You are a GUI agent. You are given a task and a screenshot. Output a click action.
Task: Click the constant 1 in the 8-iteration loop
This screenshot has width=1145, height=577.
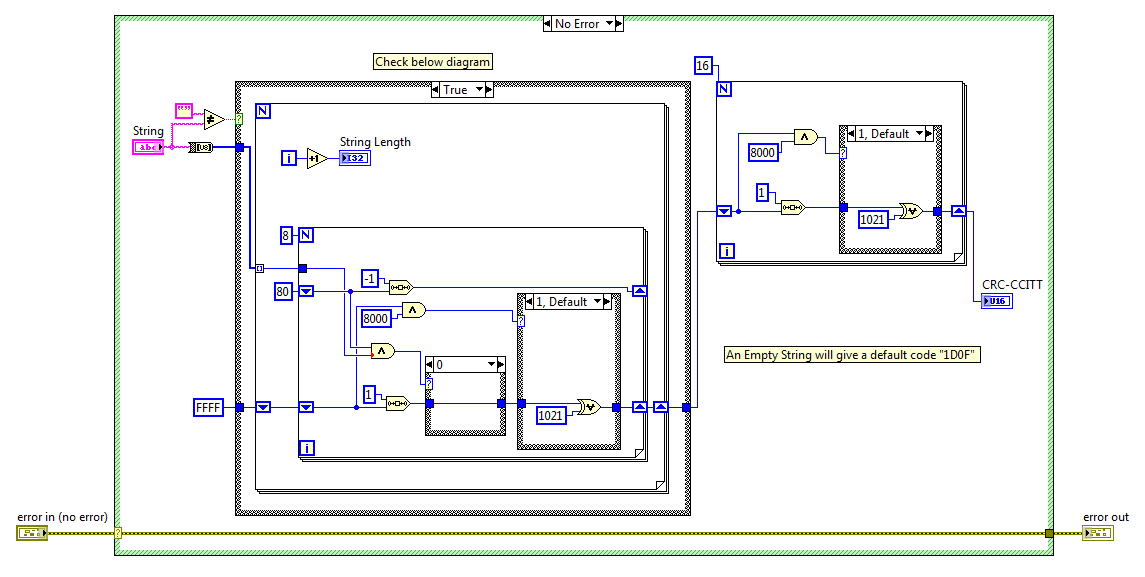click(369, 394)
